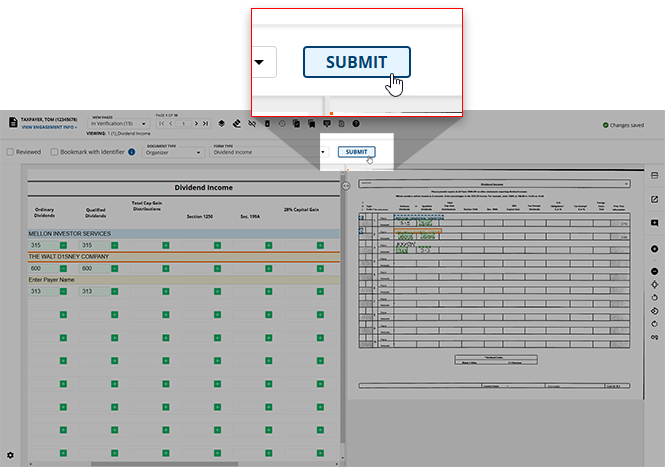The image size is (665, 467).
Task: Click the first rotate icon in sidebar
Action: [x=654, y=297]
